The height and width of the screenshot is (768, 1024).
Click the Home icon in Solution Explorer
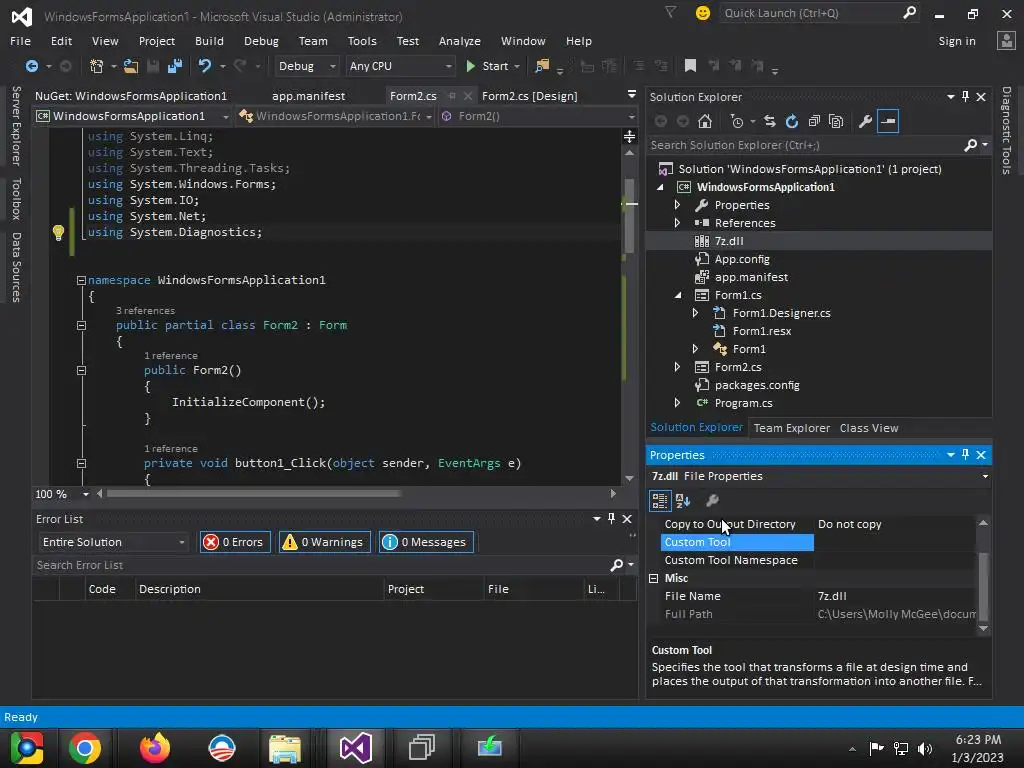(x=705, y=121)
